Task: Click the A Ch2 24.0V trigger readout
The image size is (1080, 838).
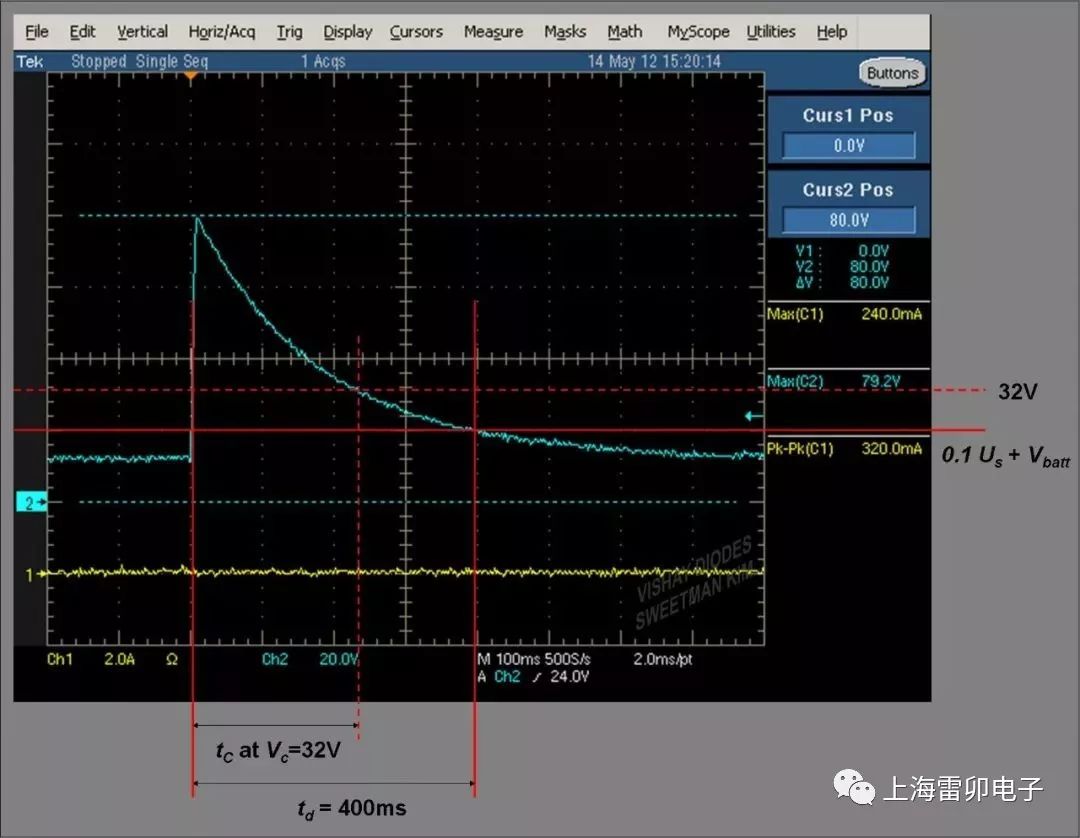Action: (x=533, y=676)
